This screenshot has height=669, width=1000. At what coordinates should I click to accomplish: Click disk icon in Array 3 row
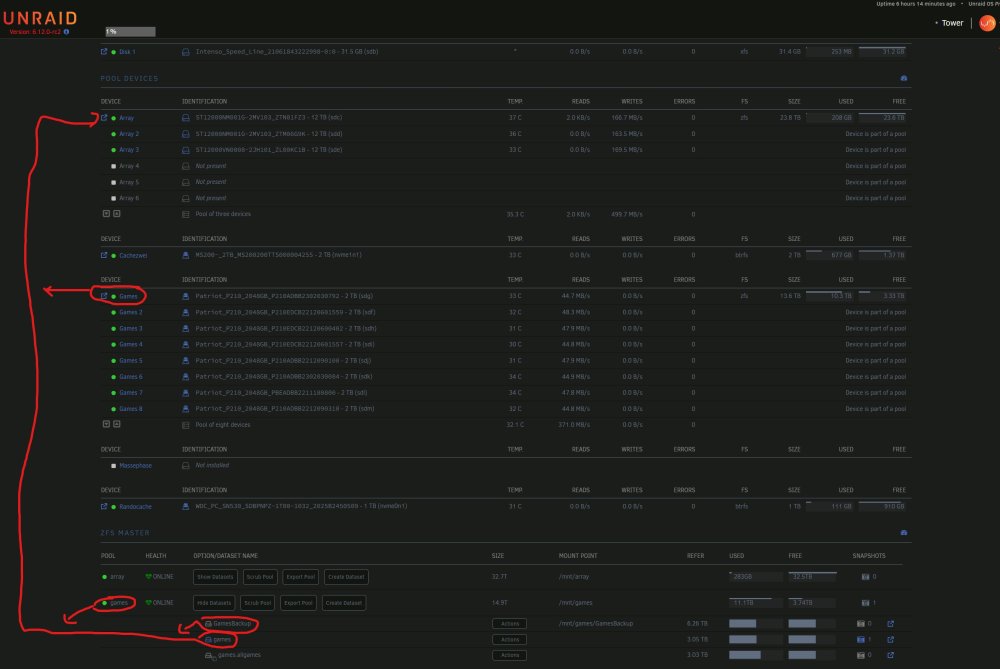186,150
